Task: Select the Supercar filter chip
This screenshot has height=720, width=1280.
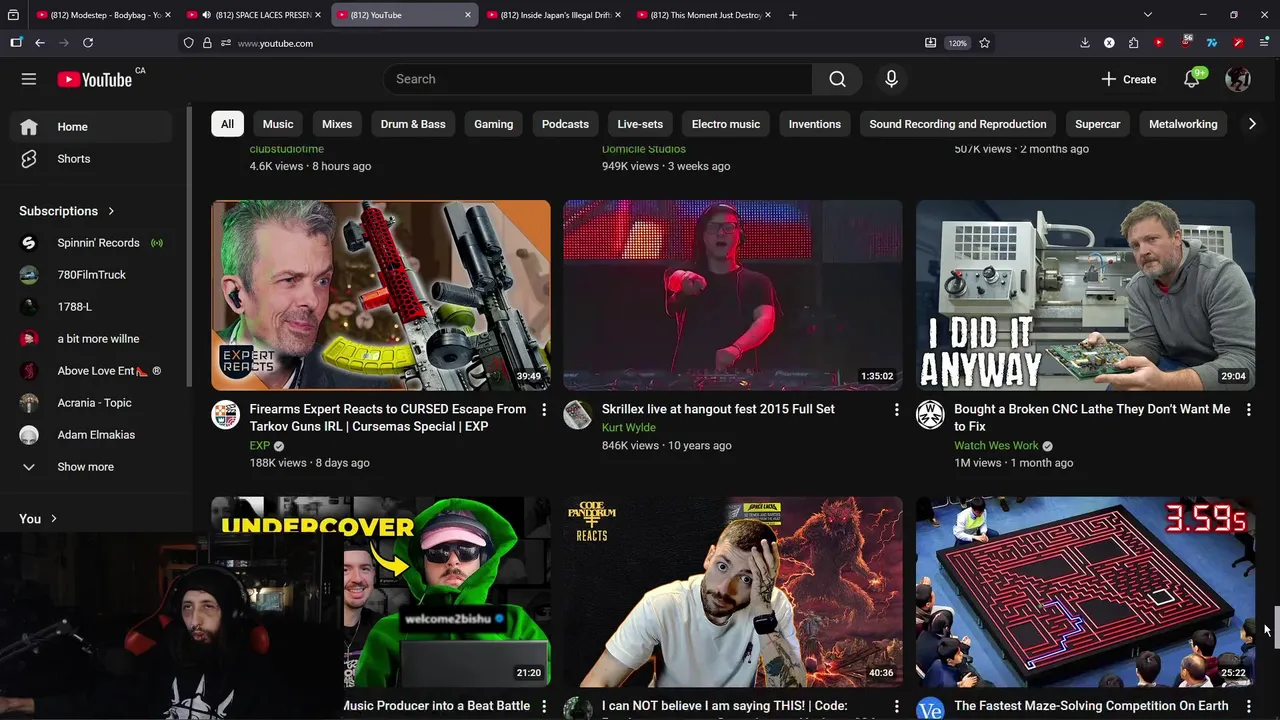Action: pyautogui.click(x=1097, y=124)
